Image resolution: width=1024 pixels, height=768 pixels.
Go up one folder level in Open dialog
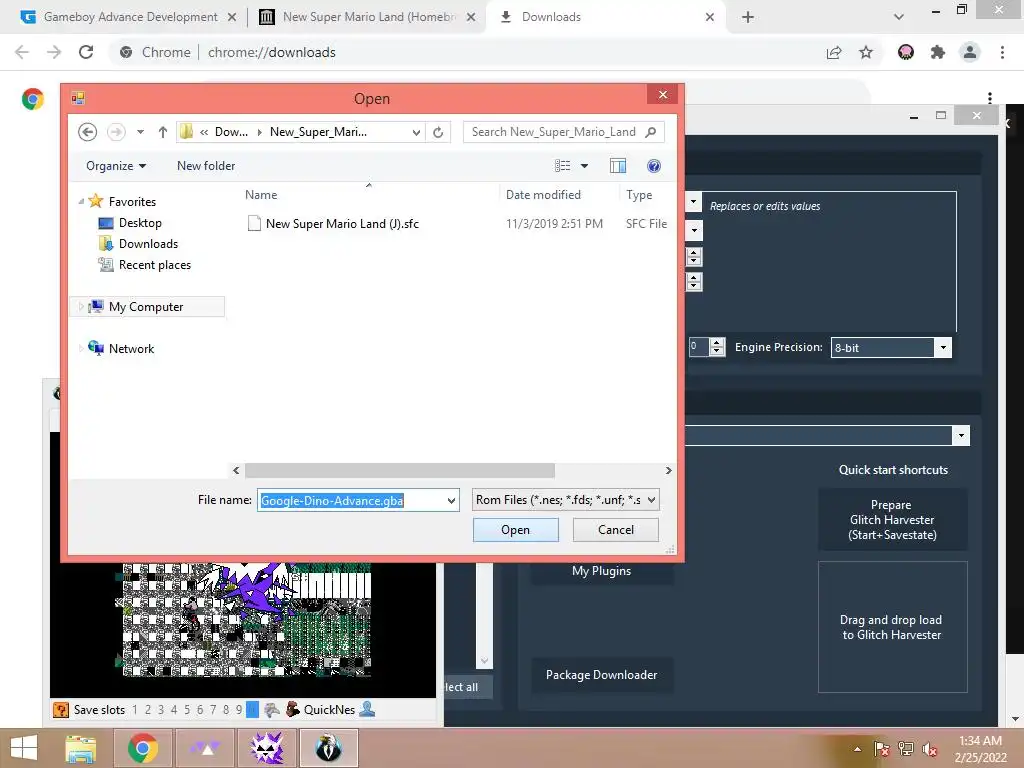pyautogui.click(x=163, y=132)
